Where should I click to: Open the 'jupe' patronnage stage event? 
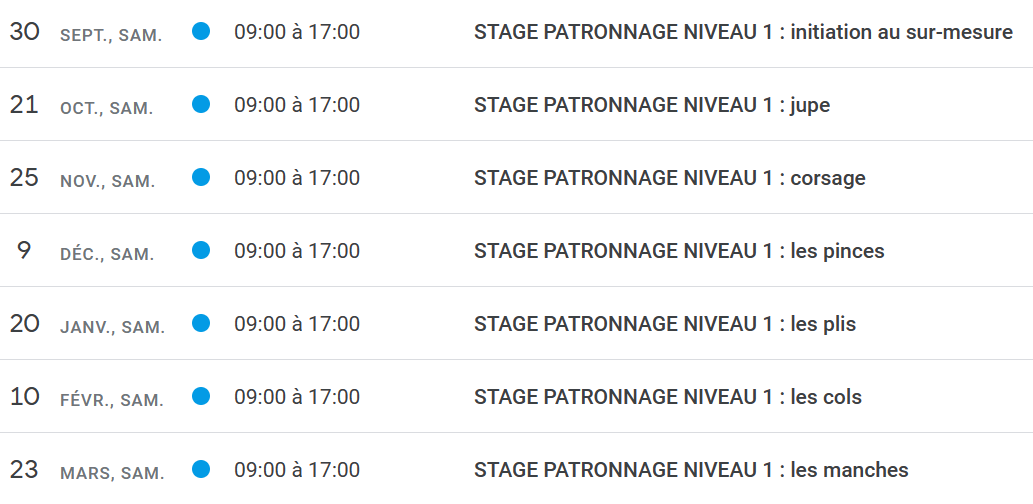(x=651, y=105)
